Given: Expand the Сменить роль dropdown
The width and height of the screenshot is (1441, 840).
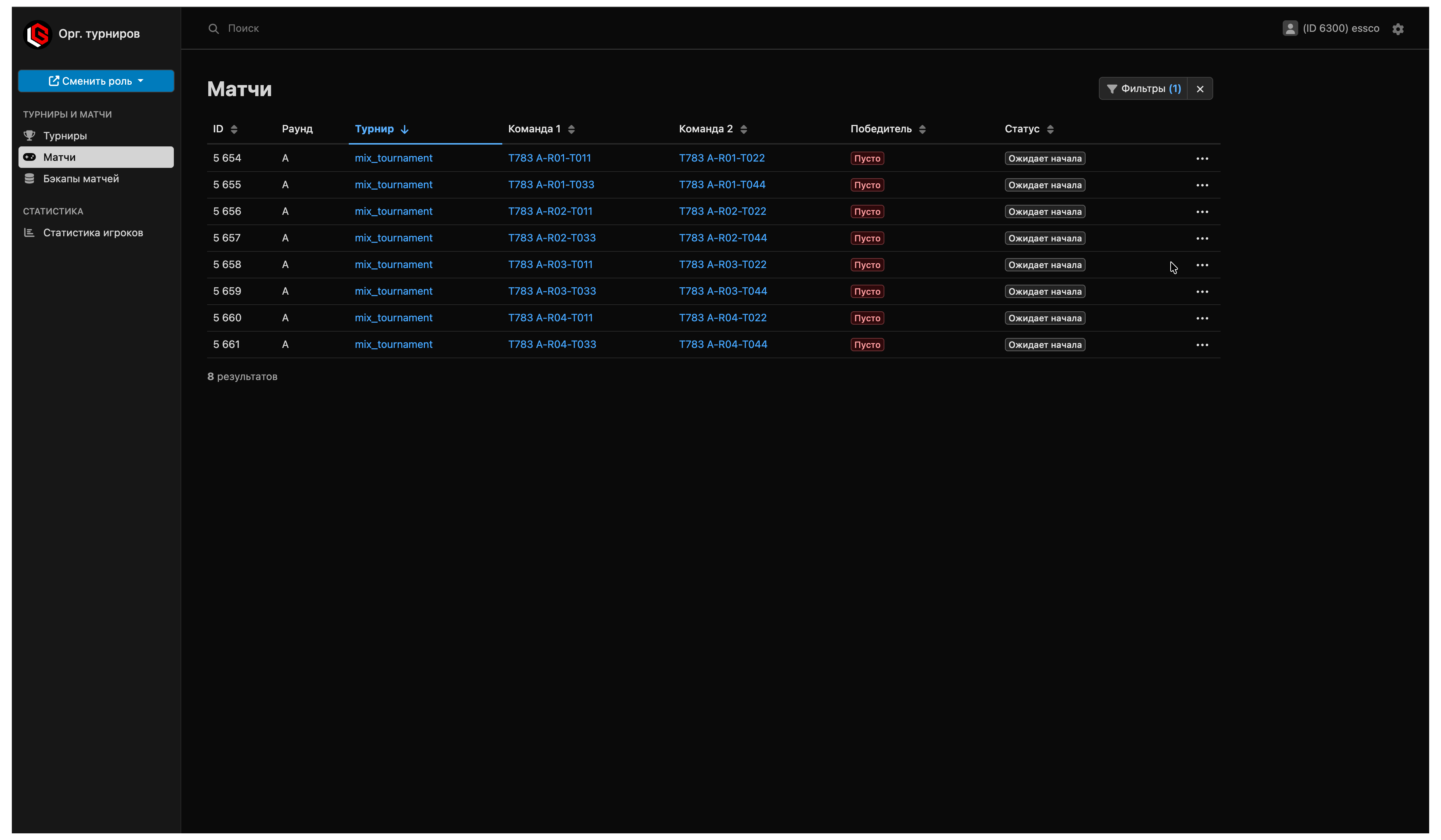Looking at the screenshot, I should click(x=96, y=81).
